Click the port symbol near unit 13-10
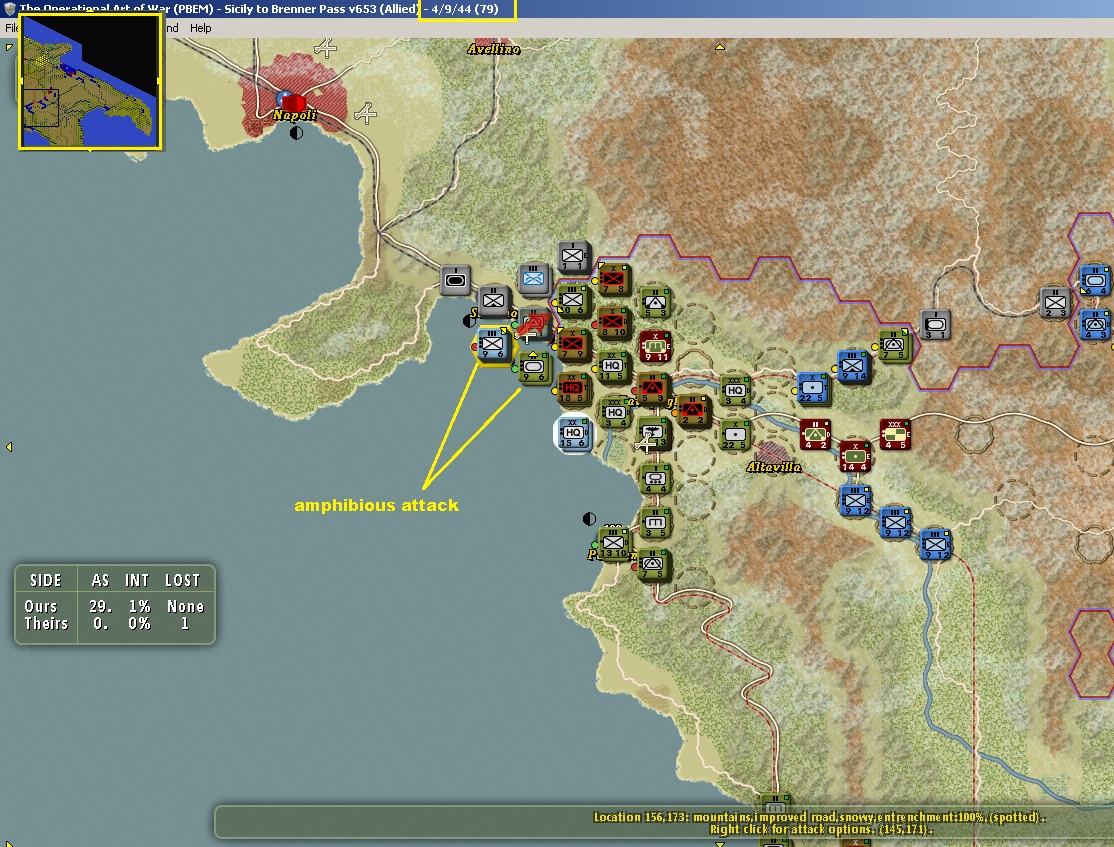The width and height of the screenshot is (1114, 847). pos(589,519)
